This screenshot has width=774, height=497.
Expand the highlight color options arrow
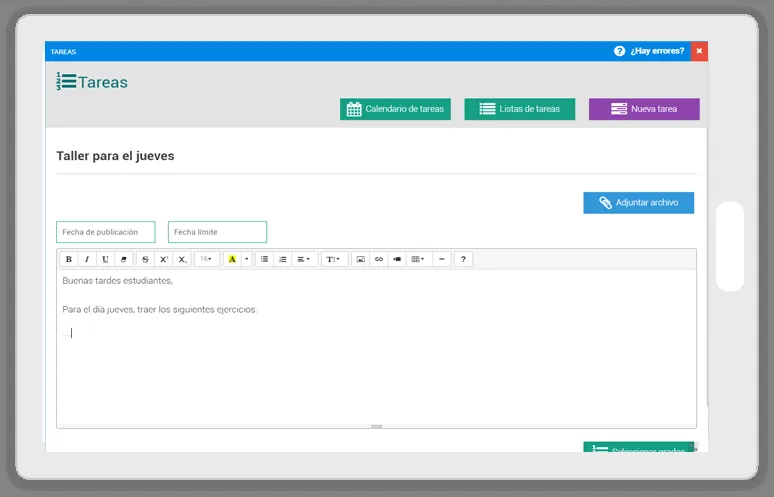(247, 259)
